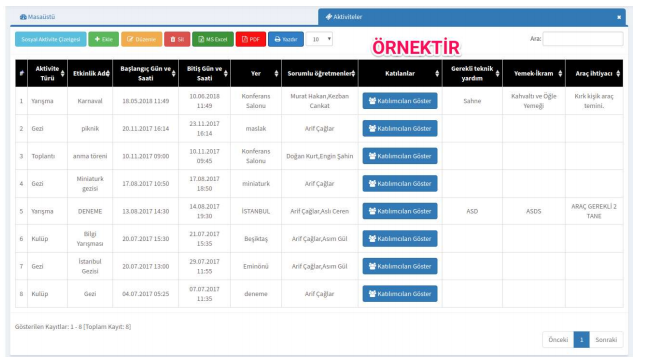Click the Sahne technical help cell
Screen dimensions: 648x361
472,101
